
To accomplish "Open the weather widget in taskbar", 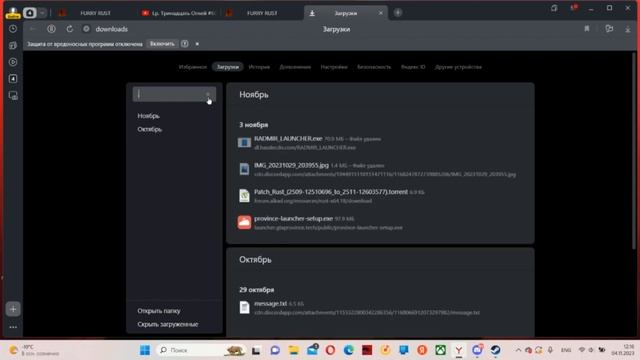I will [x=35, y=350].
